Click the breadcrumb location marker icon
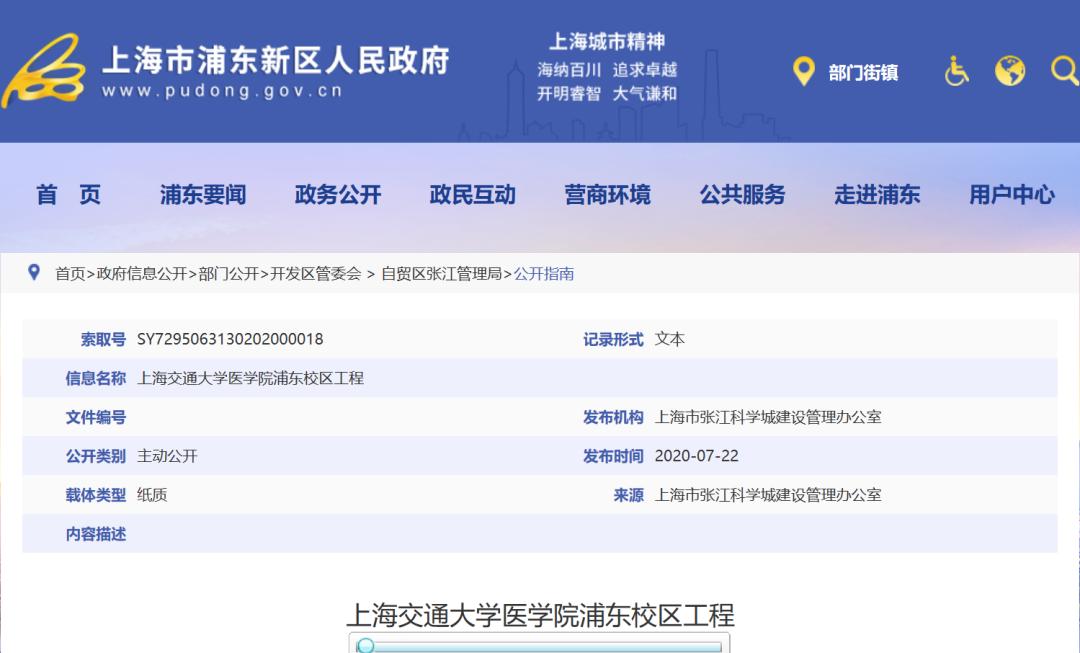Viewport: 1080px width, 653px height. 33,272
